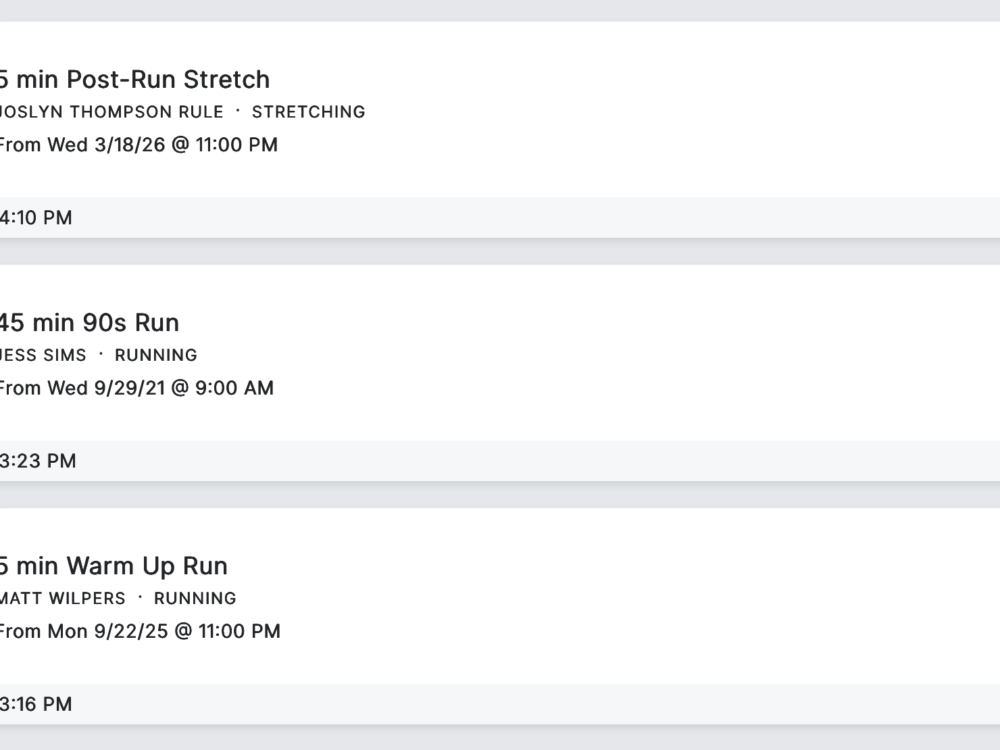Click the date From Mon 9/22/25 @ 11:00 PM
Viewport: 1000px width, 750px height.
pyautogui.click(x=139, y=631)
